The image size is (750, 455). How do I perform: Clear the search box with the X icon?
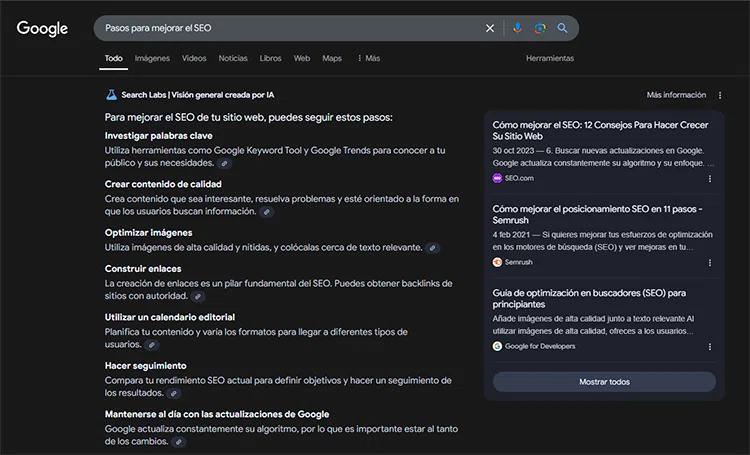[x=490, y=28]
